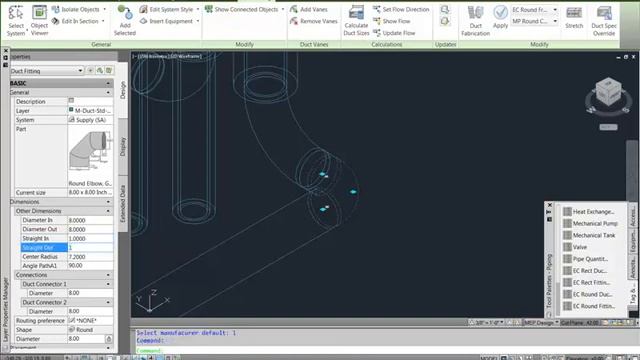Click the Straight Out value field
Screen dimensions: 640x360
click(x=90, y=247)
